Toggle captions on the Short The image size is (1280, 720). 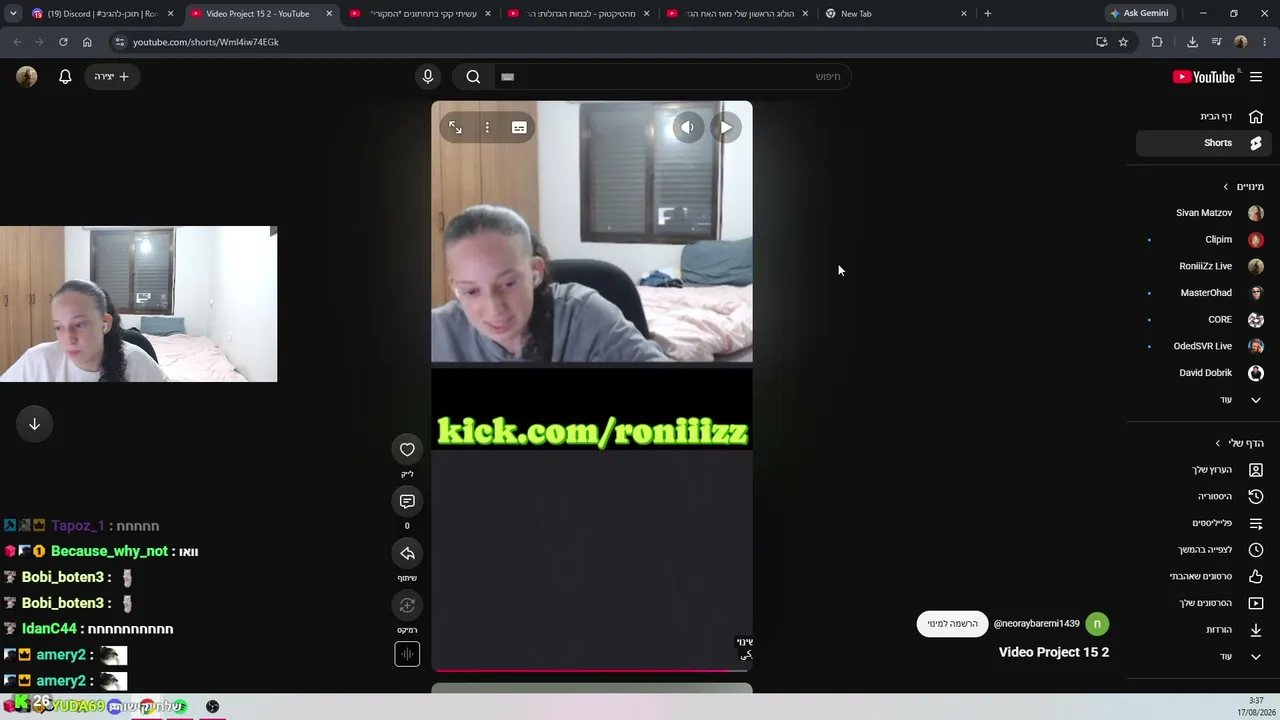pyautogui.click(x=519, y=127)
